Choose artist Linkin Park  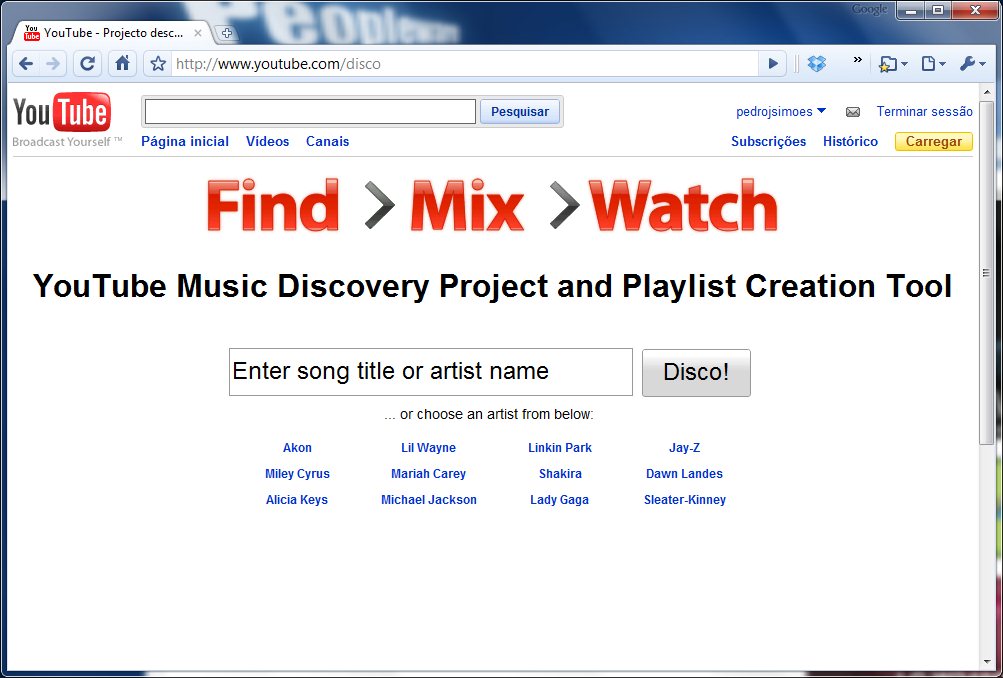click(560, 448)
